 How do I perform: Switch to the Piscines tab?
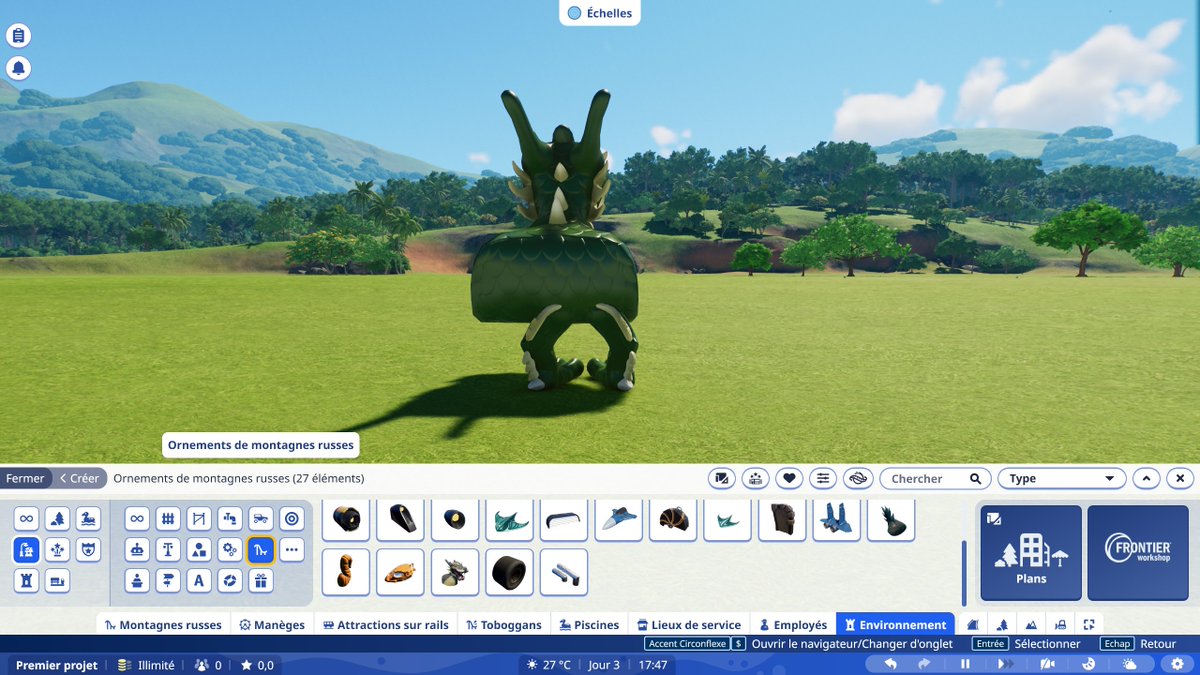point(589,625)
